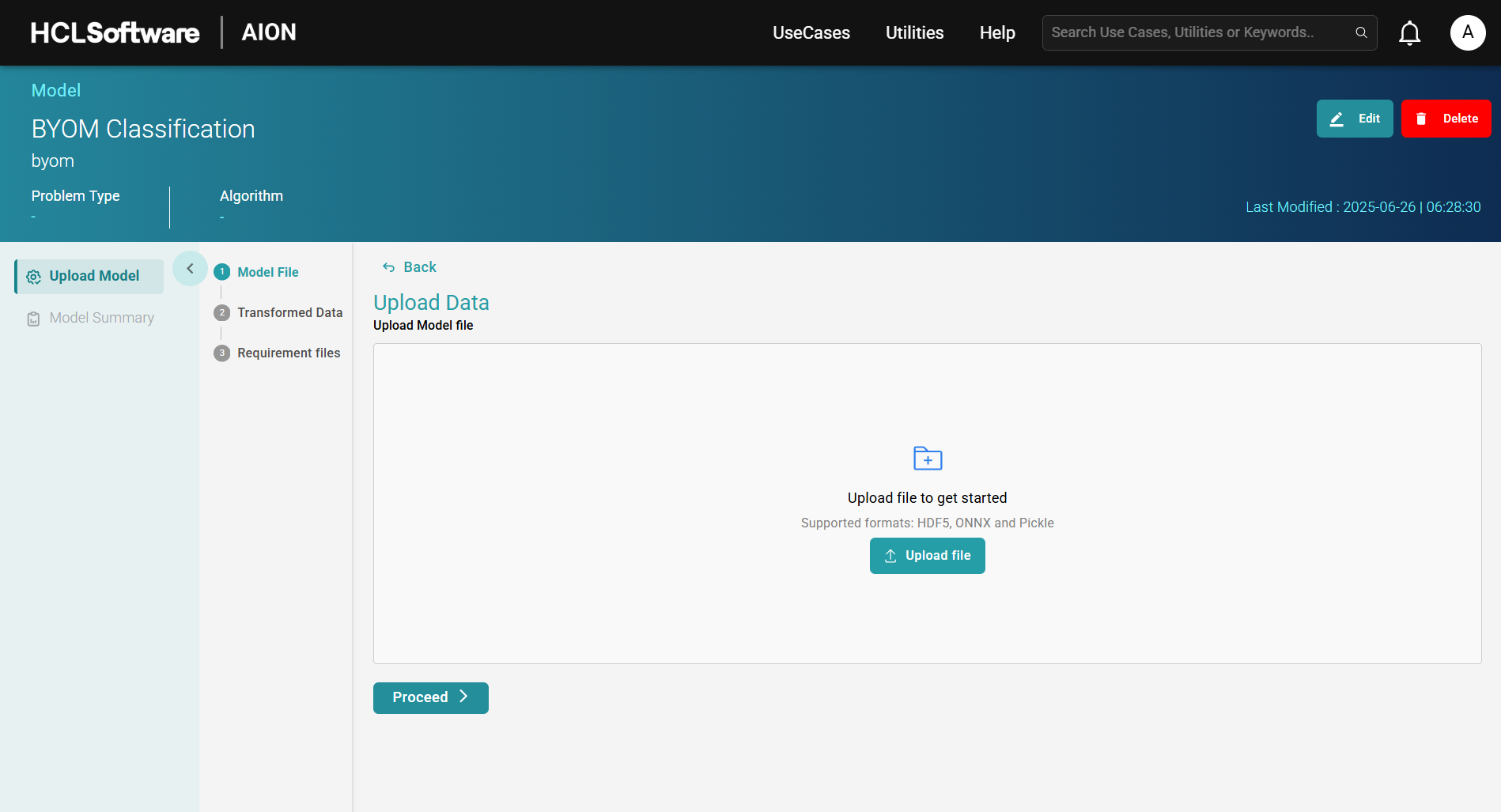Collapse the stepper panel with the chevron
The width and height of the screenshot is (1501, 812).
coord(189,268)
